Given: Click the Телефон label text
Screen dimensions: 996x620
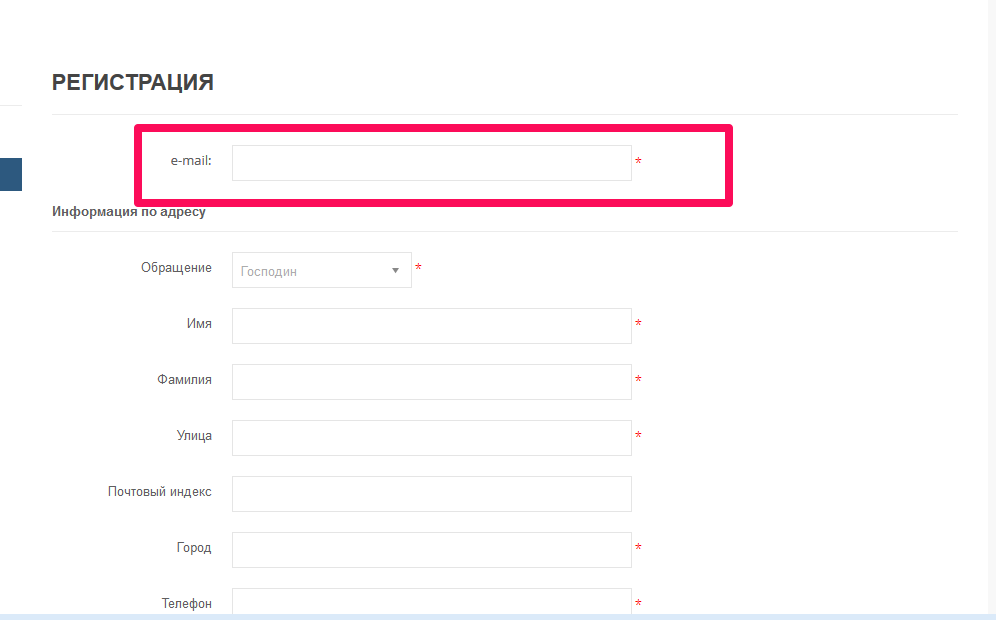Looking at the screenshot, I should pos(187,603).
